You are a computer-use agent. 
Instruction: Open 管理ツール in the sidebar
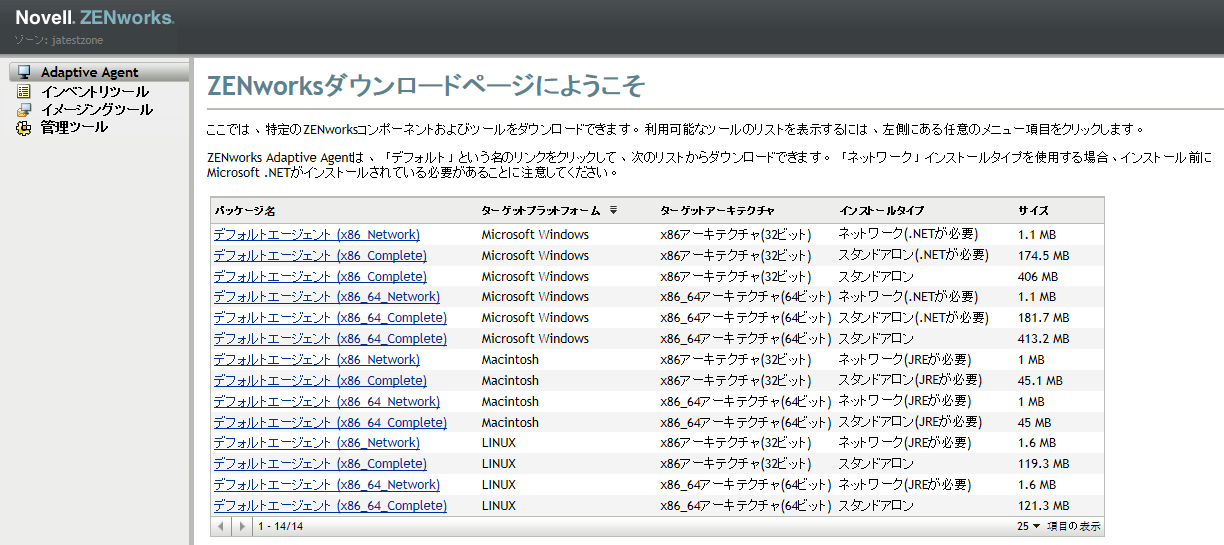click(74, 127)
